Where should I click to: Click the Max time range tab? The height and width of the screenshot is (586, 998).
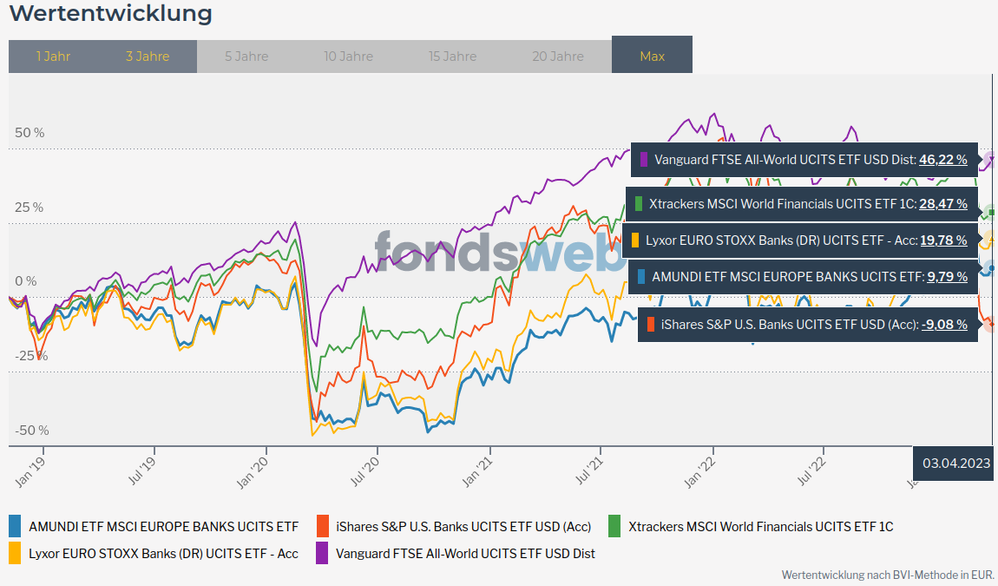tap(652, 56)
